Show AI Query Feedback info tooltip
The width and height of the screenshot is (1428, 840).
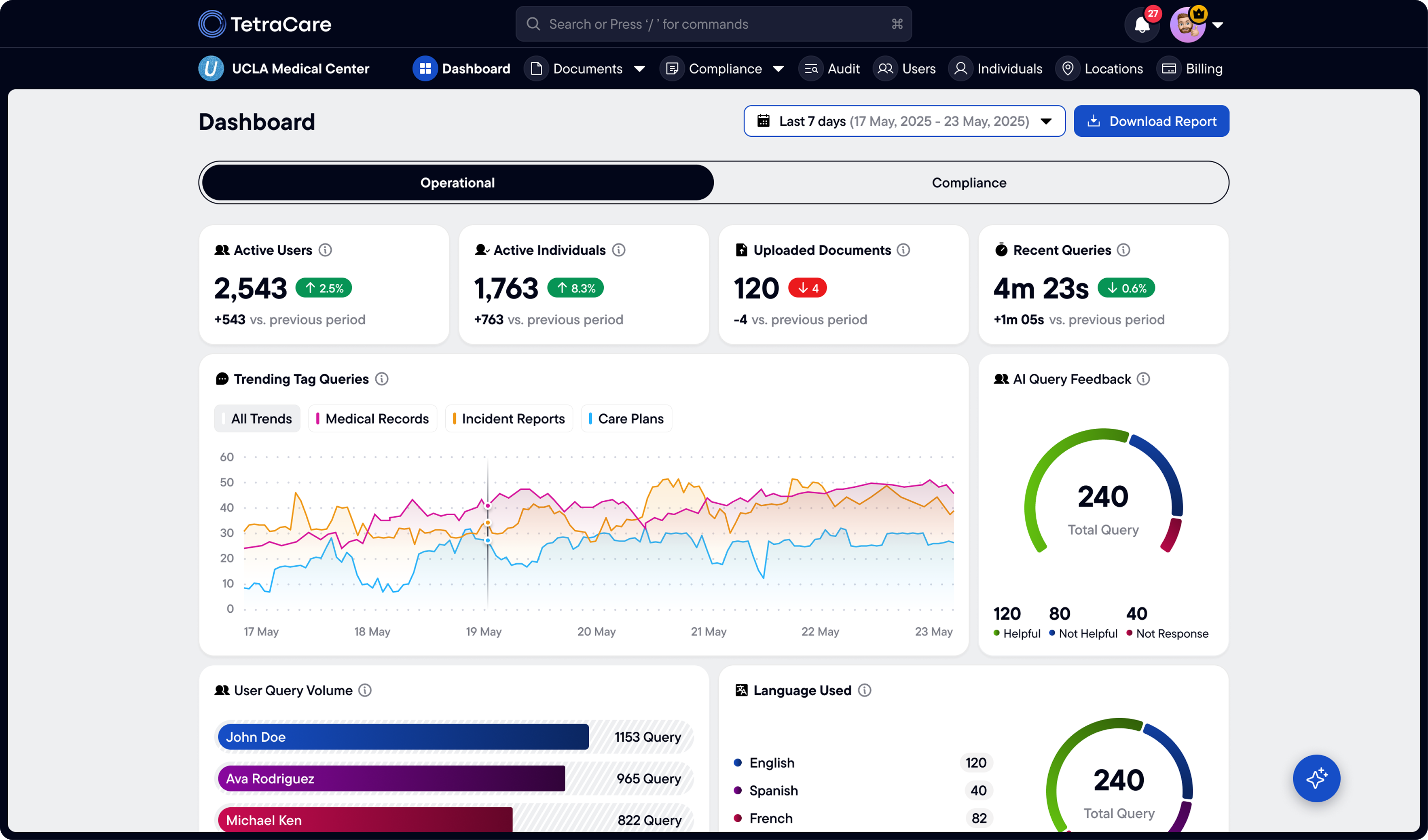1144,379
